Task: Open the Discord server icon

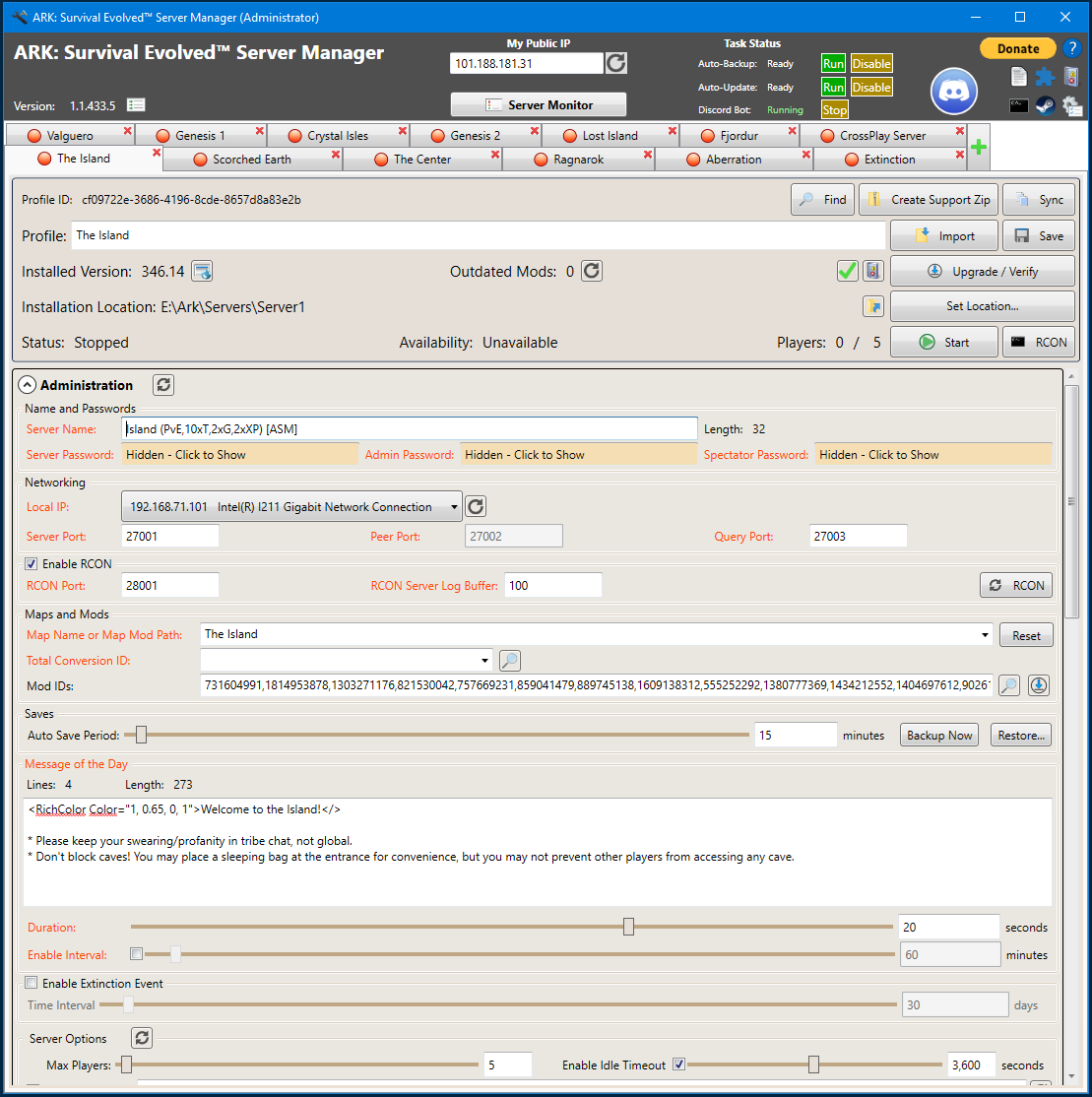Action: point(953,92)
